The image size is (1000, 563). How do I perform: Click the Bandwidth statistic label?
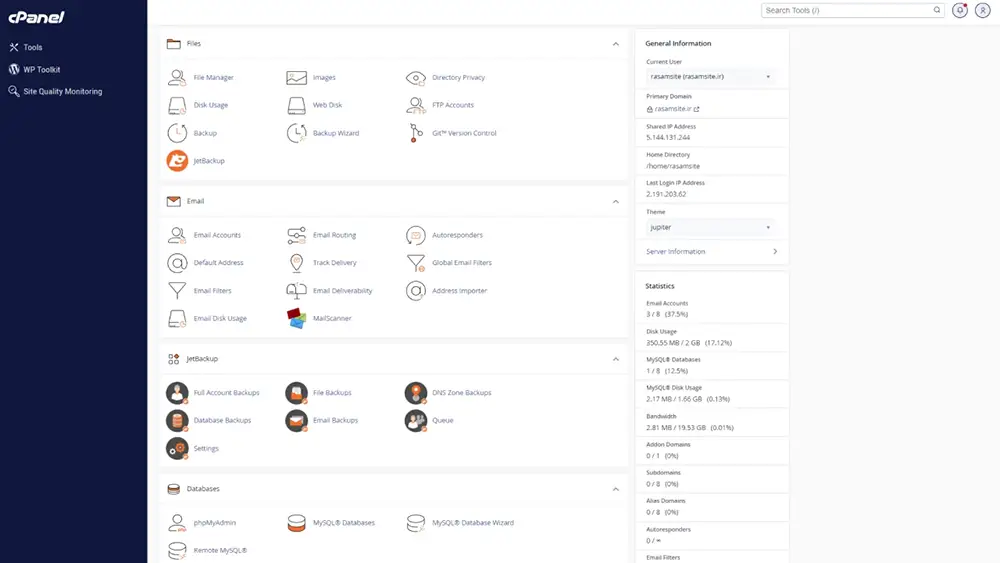tap(661, 416)
